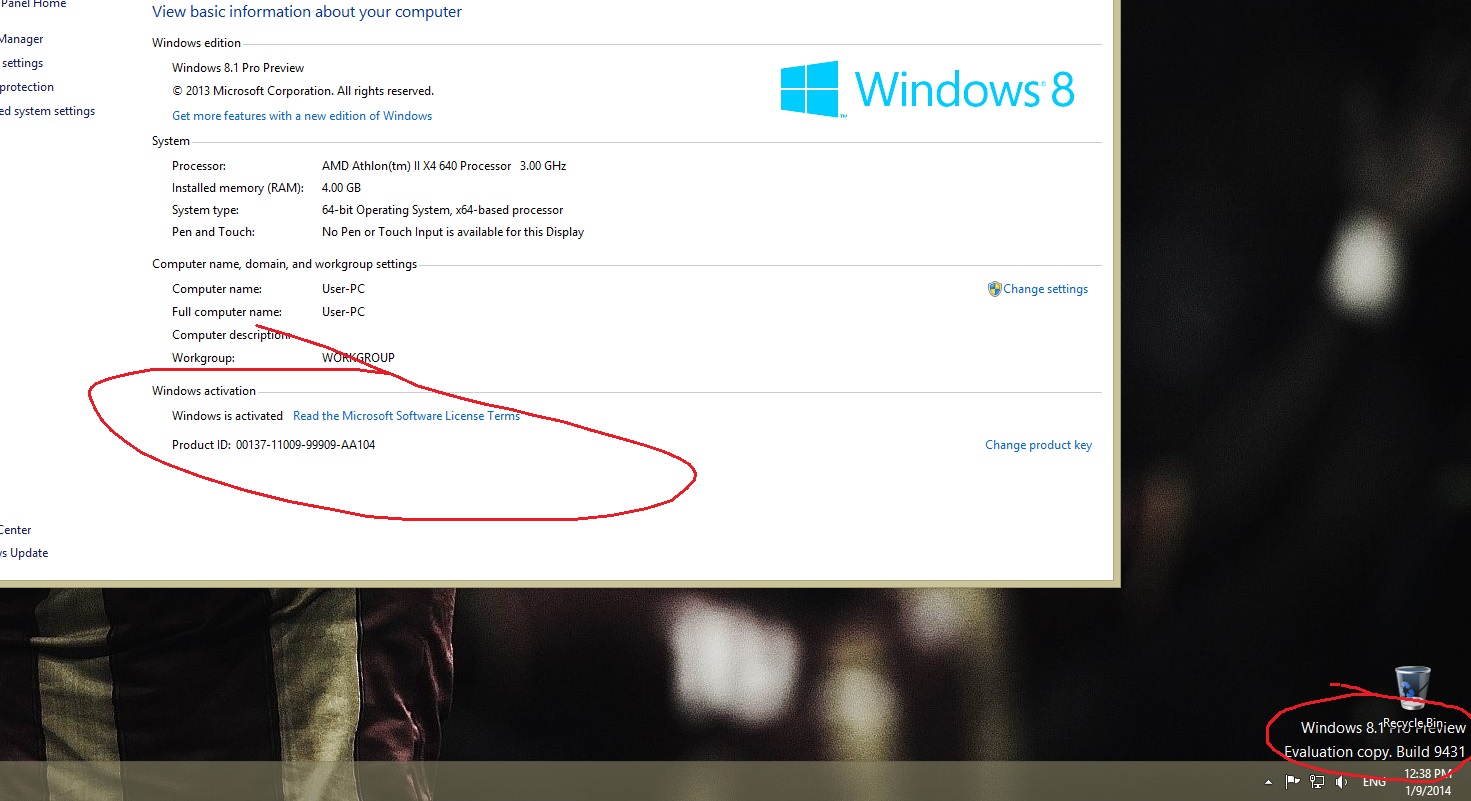Click the '© 2013 Microsoft Corporation' copyright text
Image resolution: width=1471 pixels, height=801 pixels.
303,91
